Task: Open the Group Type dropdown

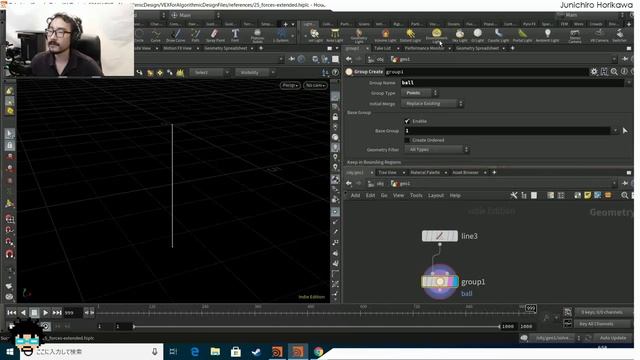Action: (x=420, y=93)
